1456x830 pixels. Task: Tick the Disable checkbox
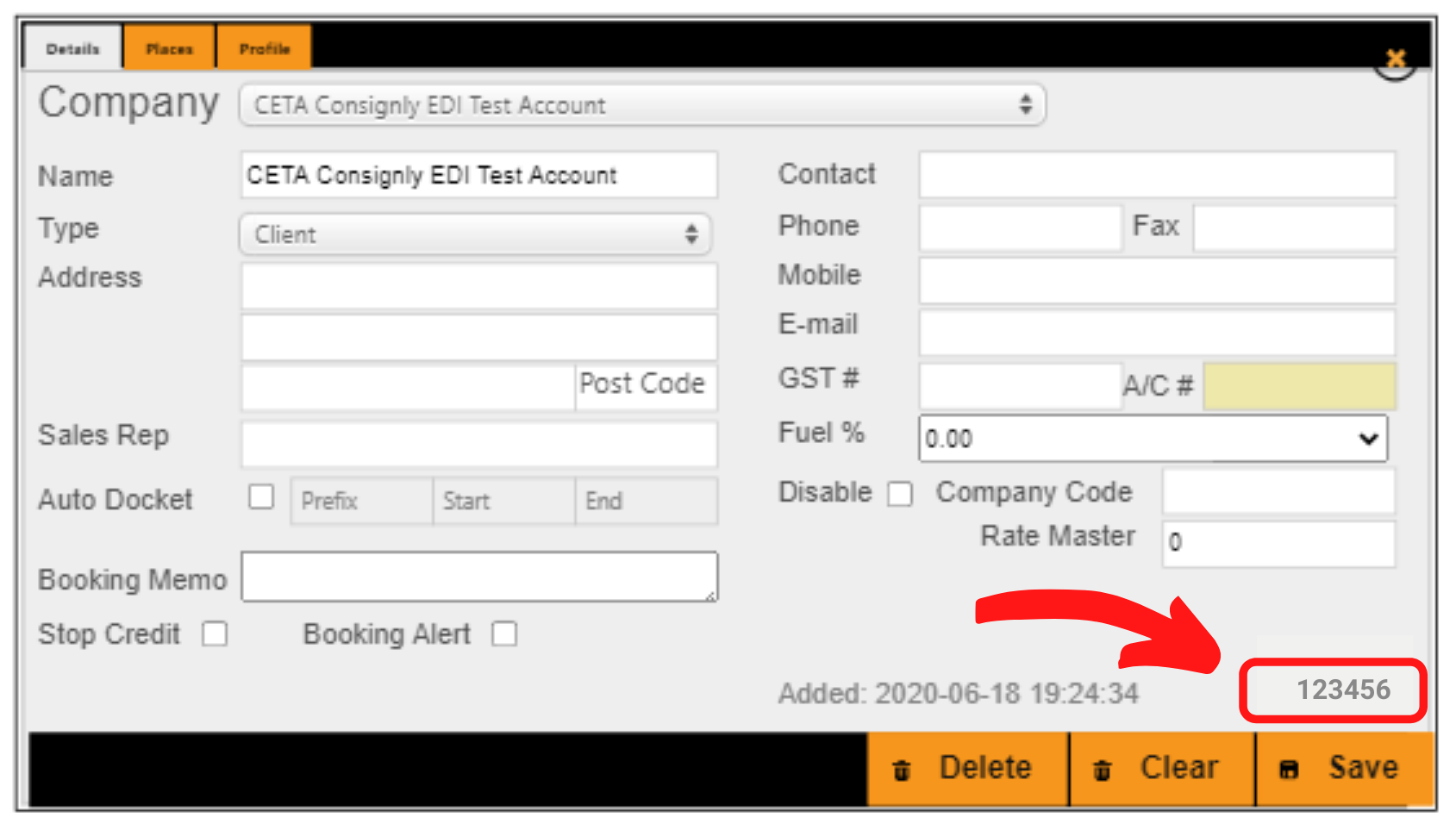[x=900, y=494]
